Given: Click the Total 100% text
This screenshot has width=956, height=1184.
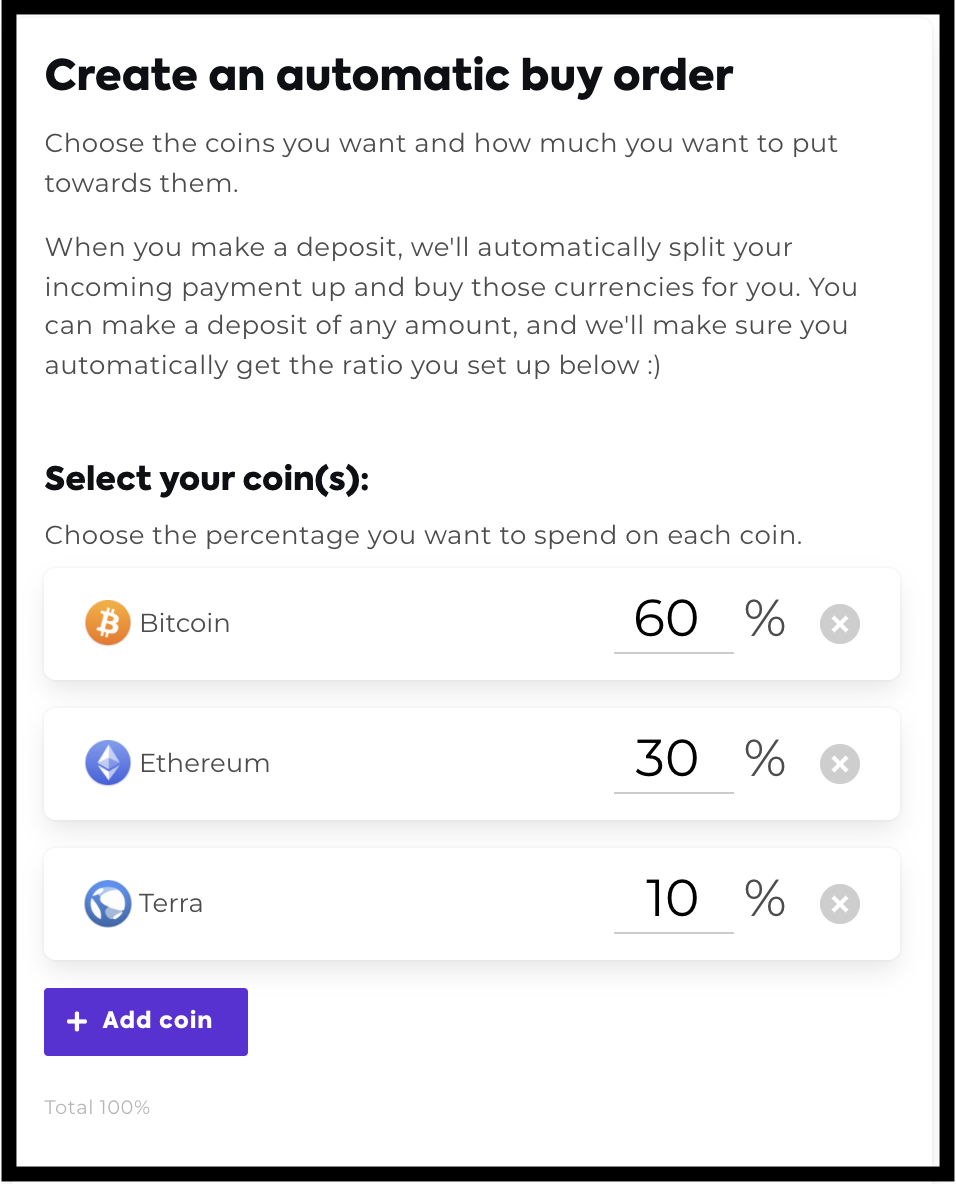Looking at the screenshot, I should (x=97, y=1107).
